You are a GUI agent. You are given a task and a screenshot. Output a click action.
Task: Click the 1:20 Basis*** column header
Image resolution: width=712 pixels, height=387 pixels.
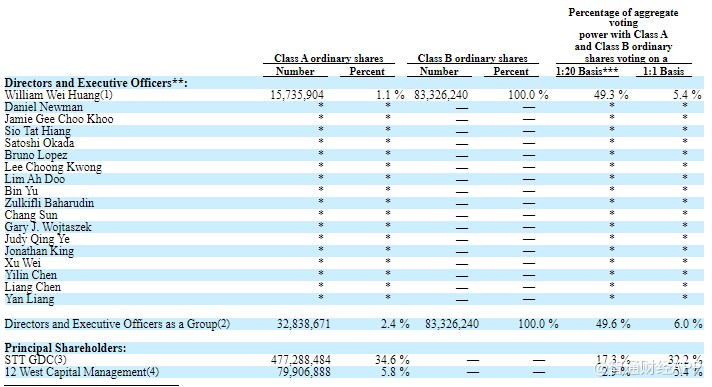coord(587,71)
